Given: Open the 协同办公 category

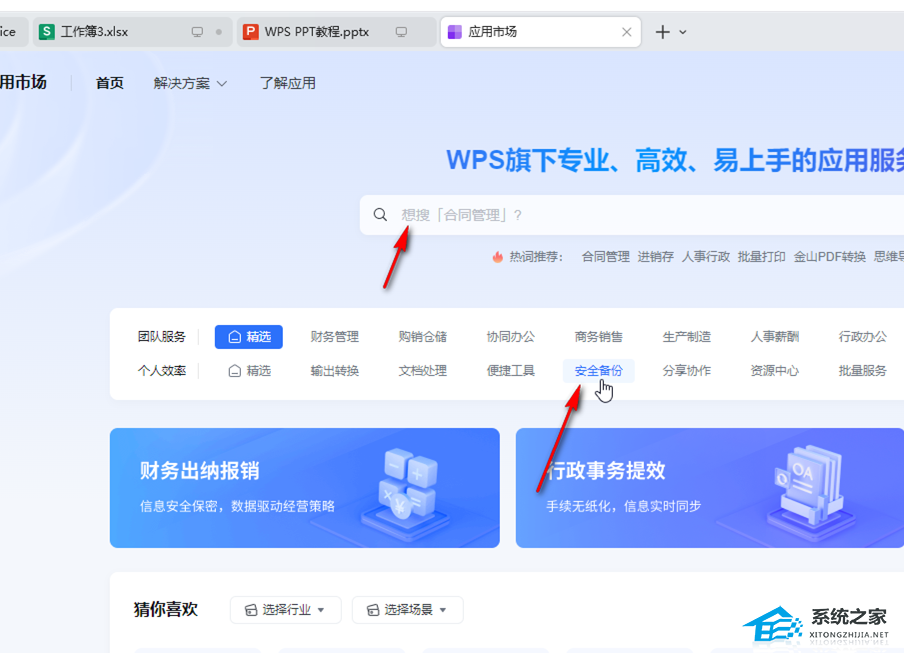Looking at the screenshot, I should 510,337.
